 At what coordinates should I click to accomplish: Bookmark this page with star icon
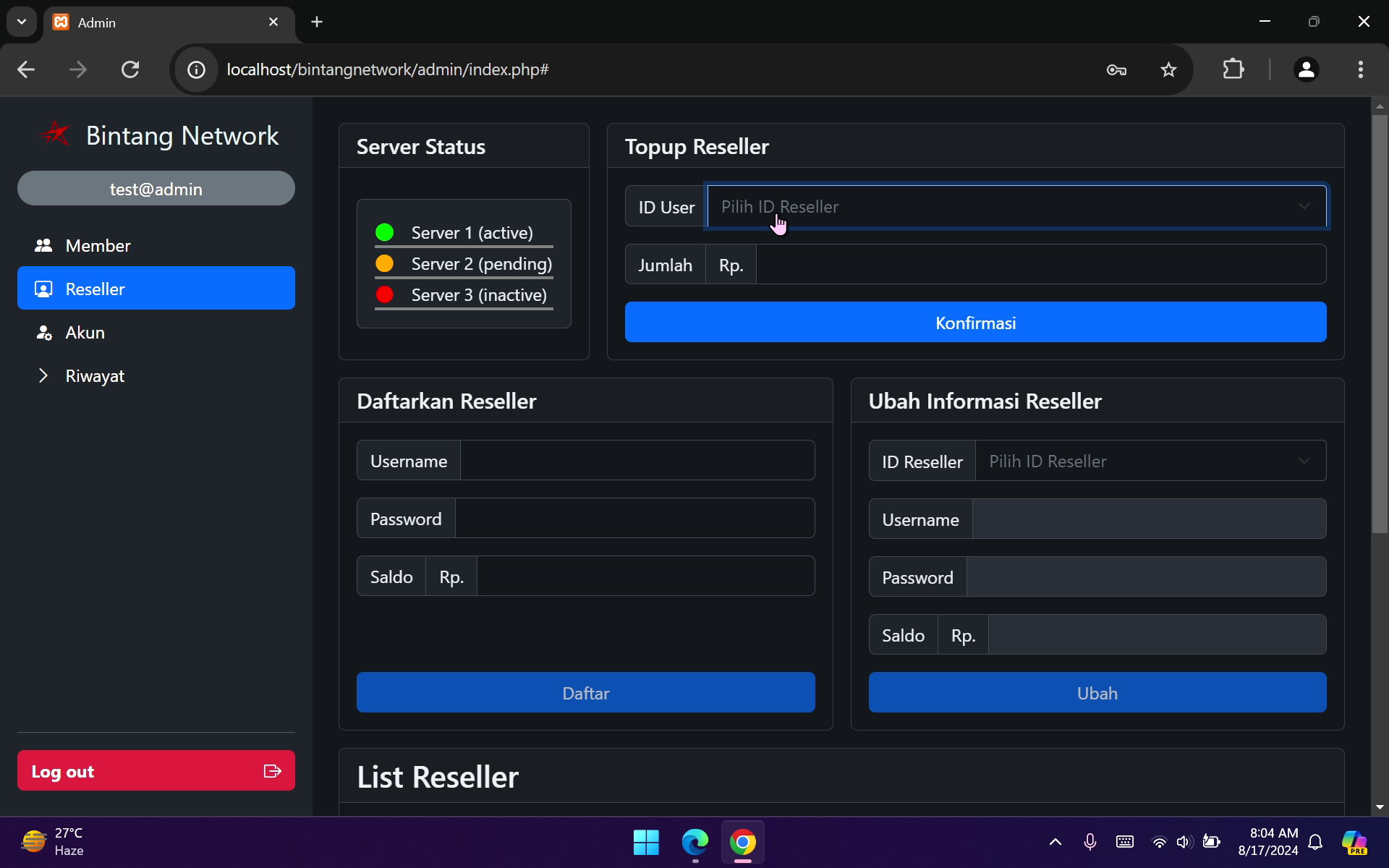(1168, 69)
